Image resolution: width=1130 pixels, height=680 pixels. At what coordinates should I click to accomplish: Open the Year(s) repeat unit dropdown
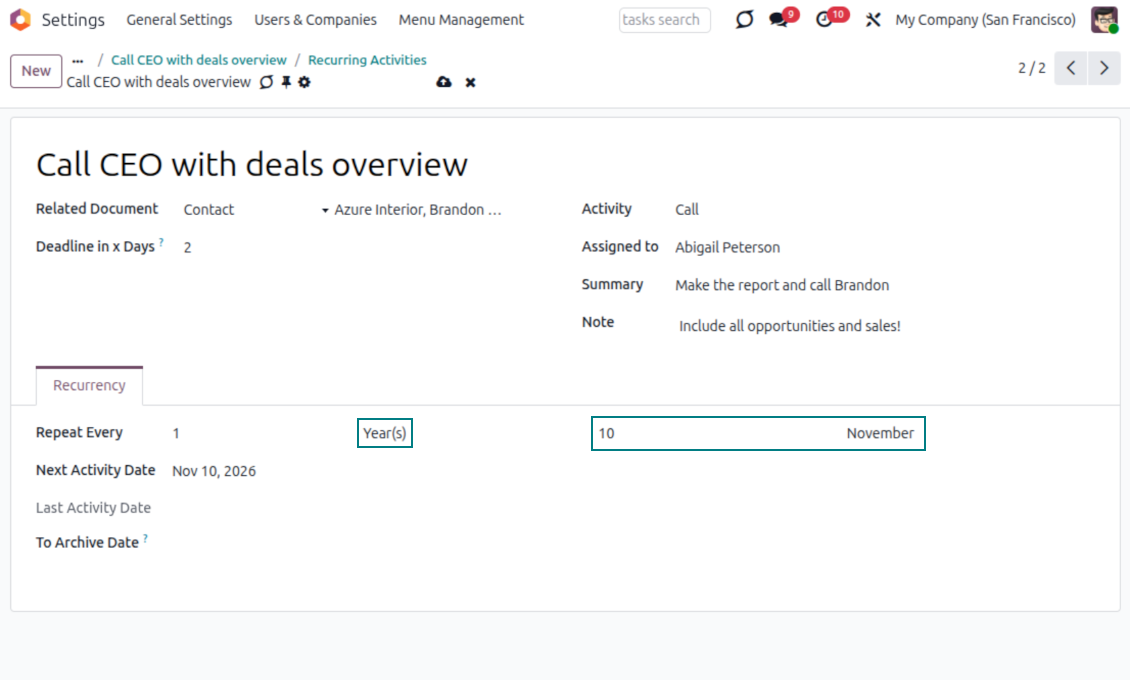[385, 433]
